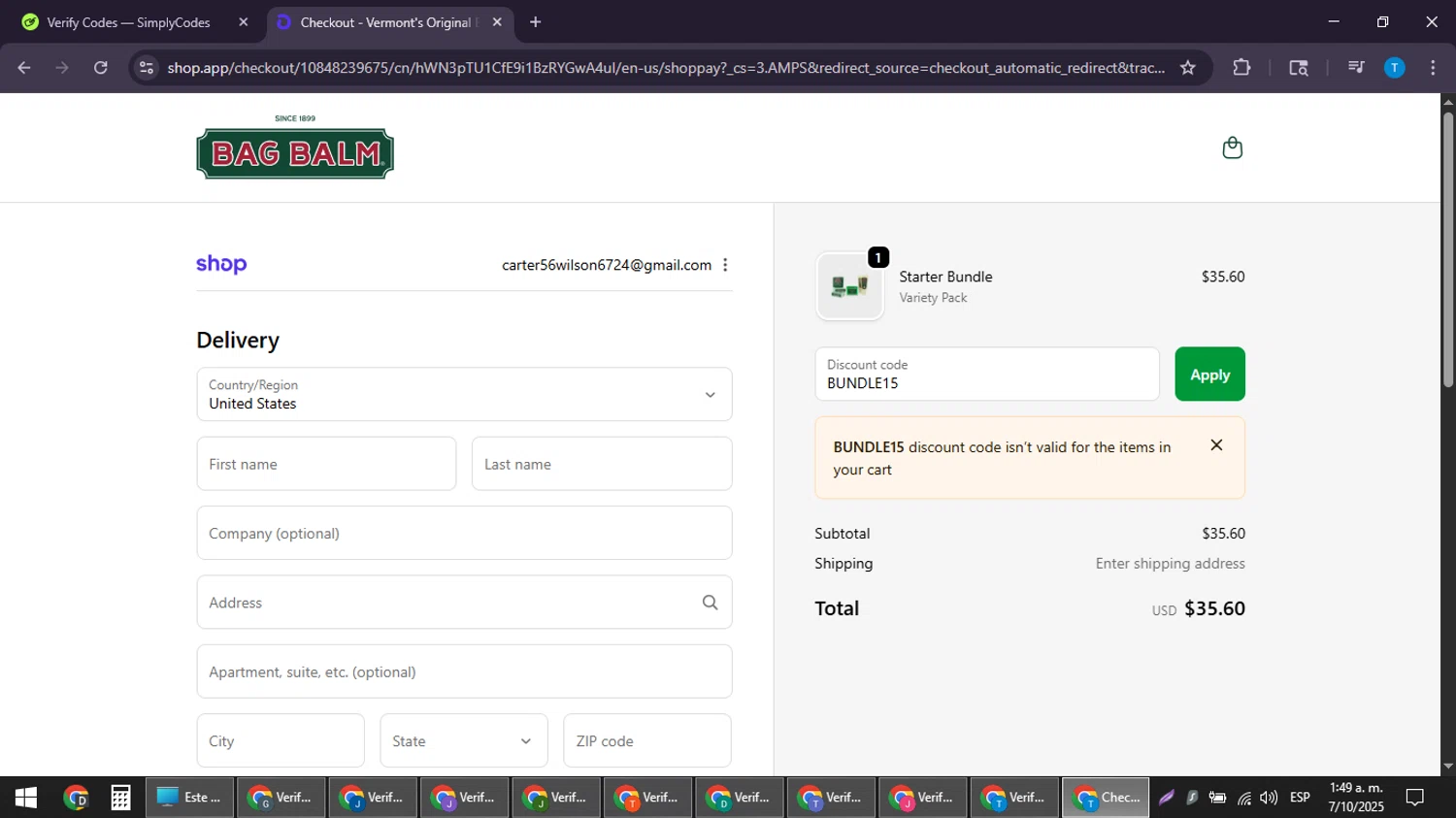Screen dimensions: 1456x818
Task: Open the Chrome profile avatar T
Action: pos(1394,68)
